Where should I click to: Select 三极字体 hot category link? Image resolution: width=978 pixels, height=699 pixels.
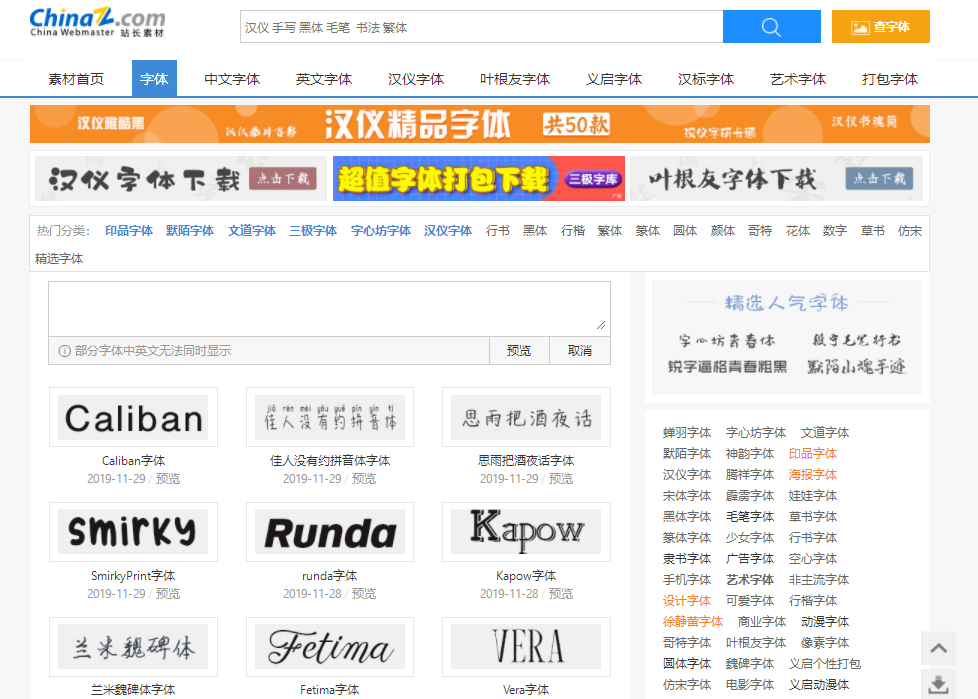tap(313, 231)
